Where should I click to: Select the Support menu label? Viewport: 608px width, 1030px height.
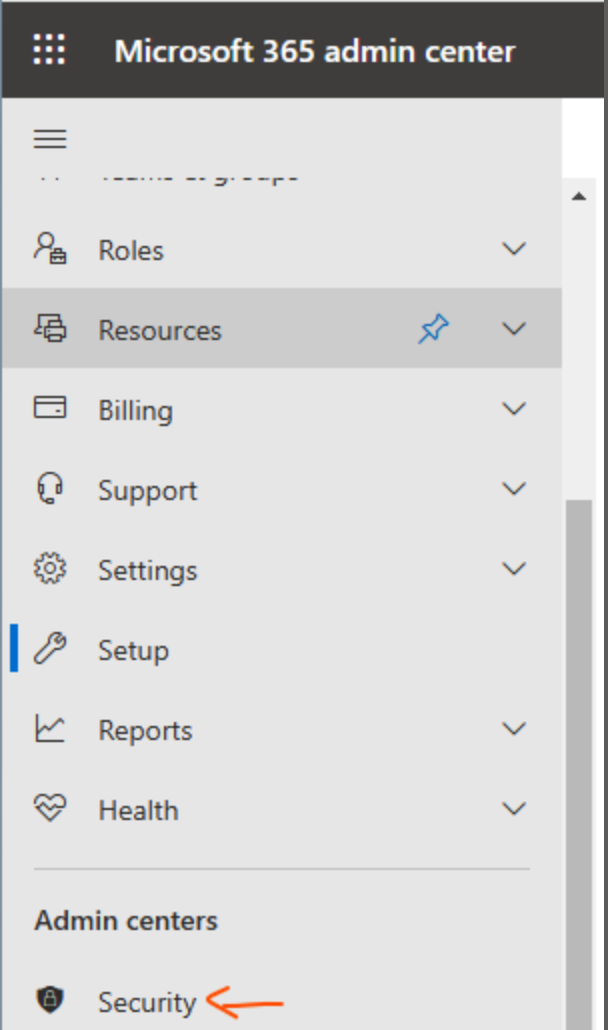click(147, 490)
